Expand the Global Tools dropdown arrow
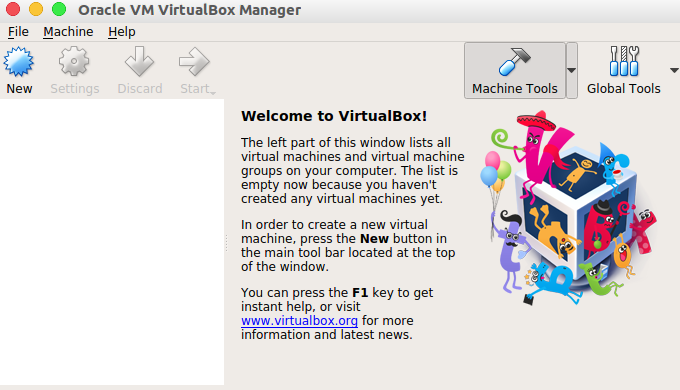680x390 pixels. (674, 70)
